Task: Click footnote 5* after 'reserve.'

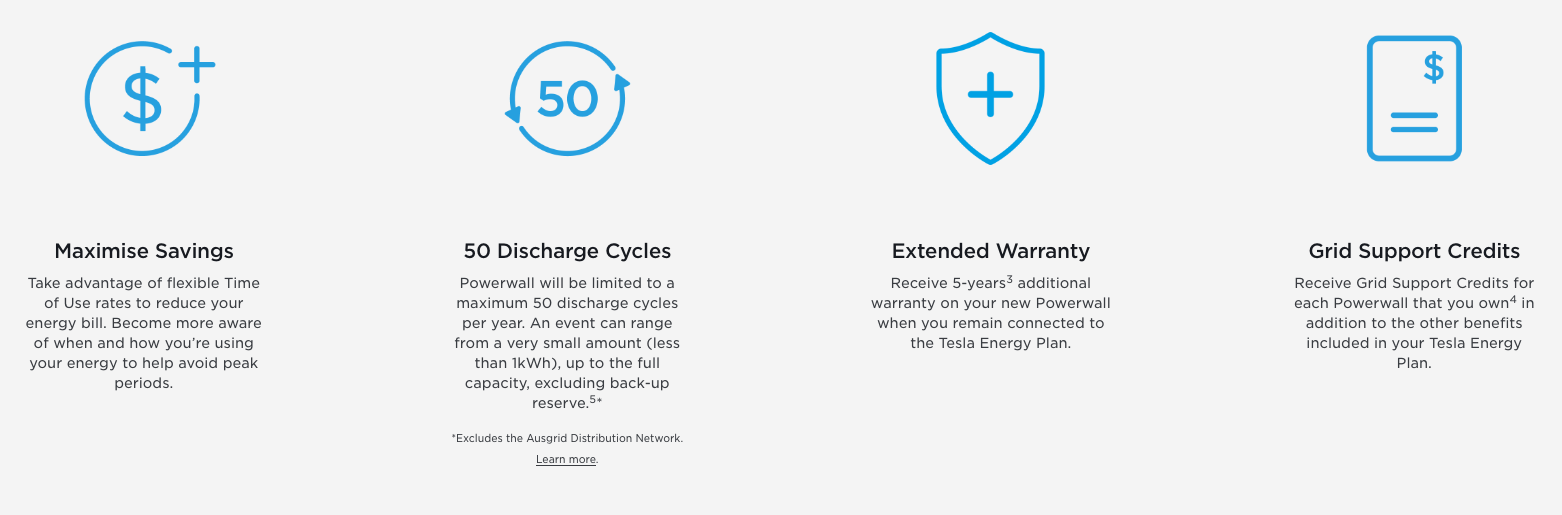Action: coord(596,400)
